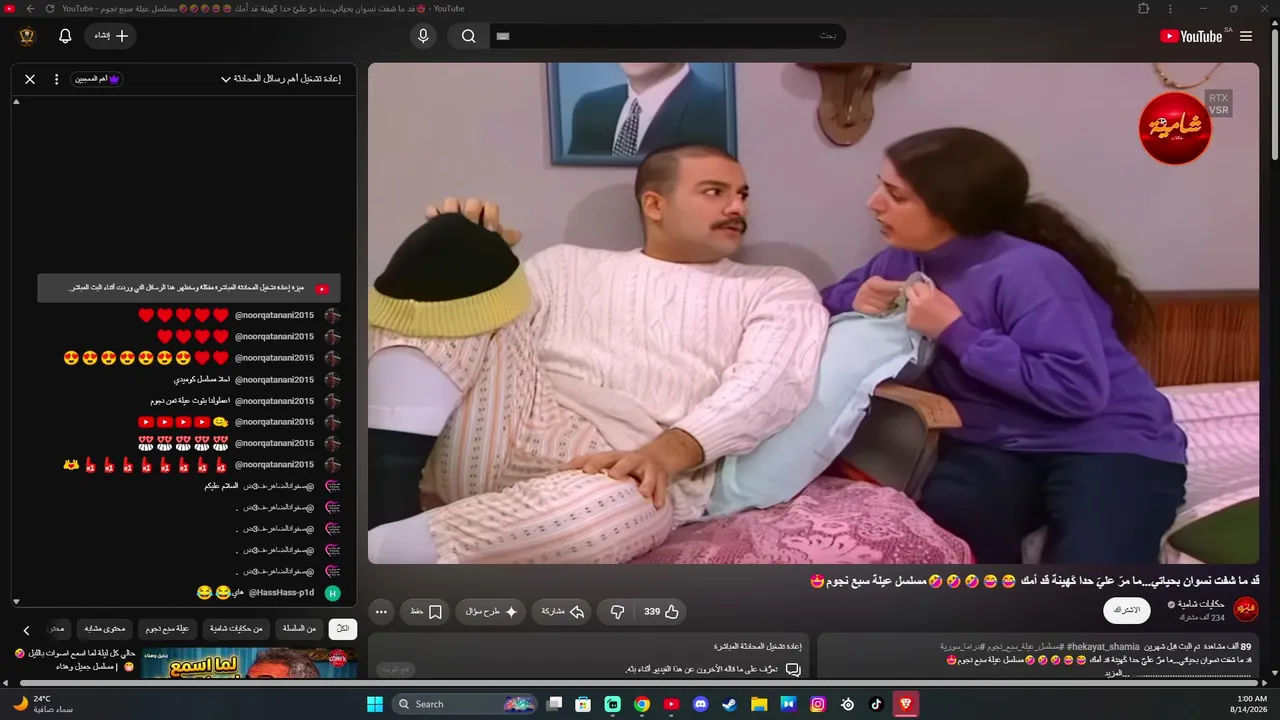The width and height of the screenshot is (1280, 720).
Task: Open the recommended video thumbnail لما اسمع
Action: point(249,665)
